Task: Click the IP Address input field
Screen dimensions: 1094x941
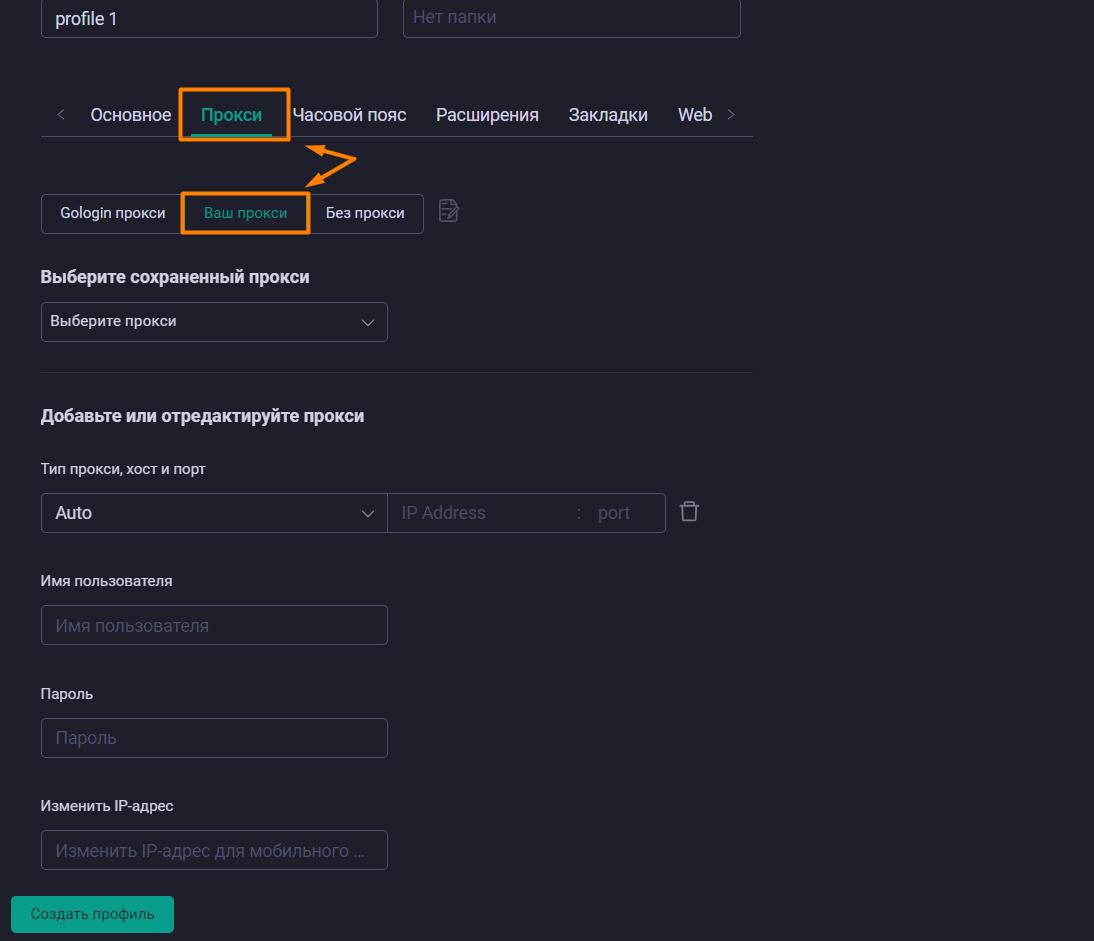Action: (x=480, y=512)
